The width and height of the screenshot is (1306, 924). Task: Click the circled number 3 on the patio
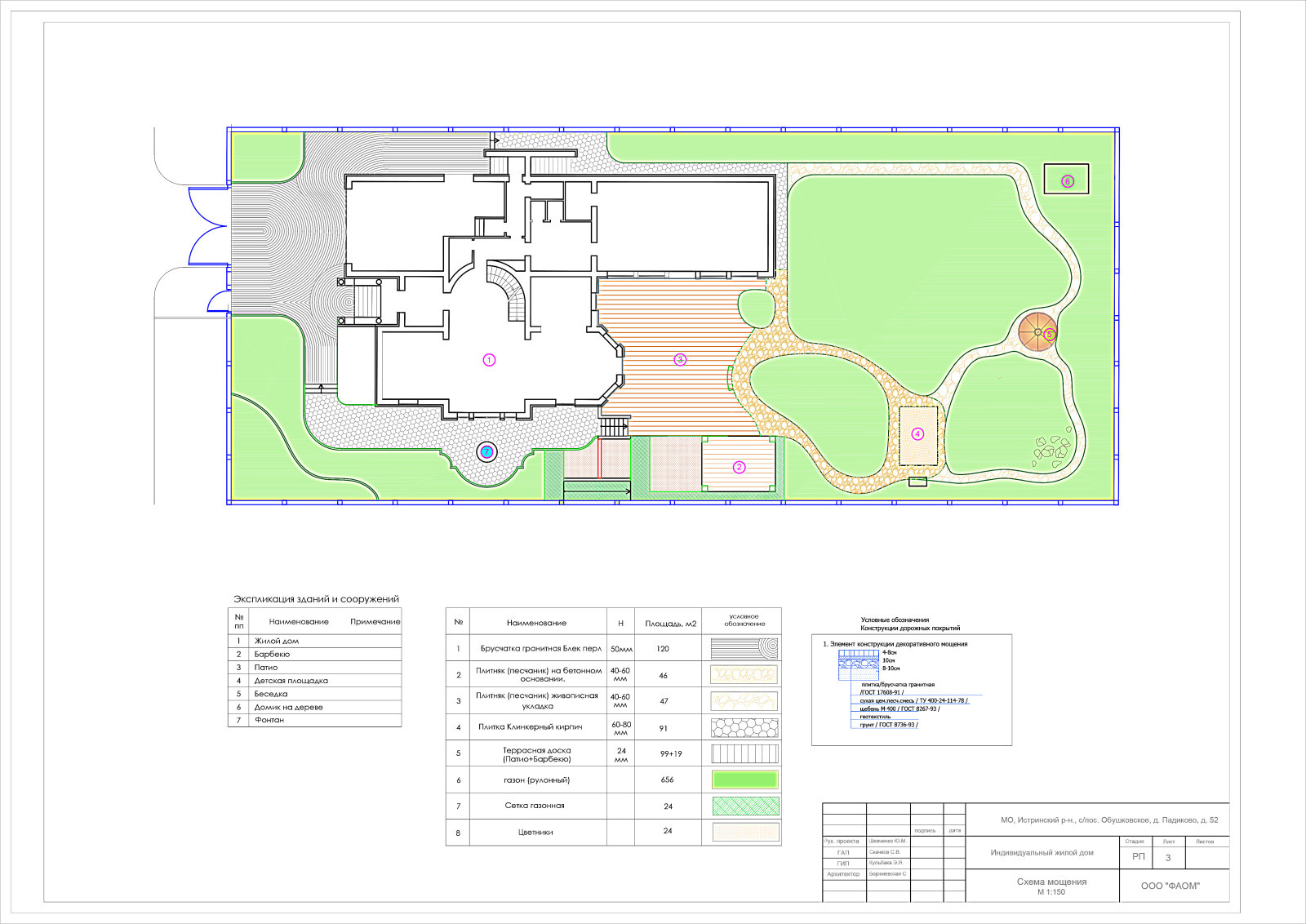(680, 360)
